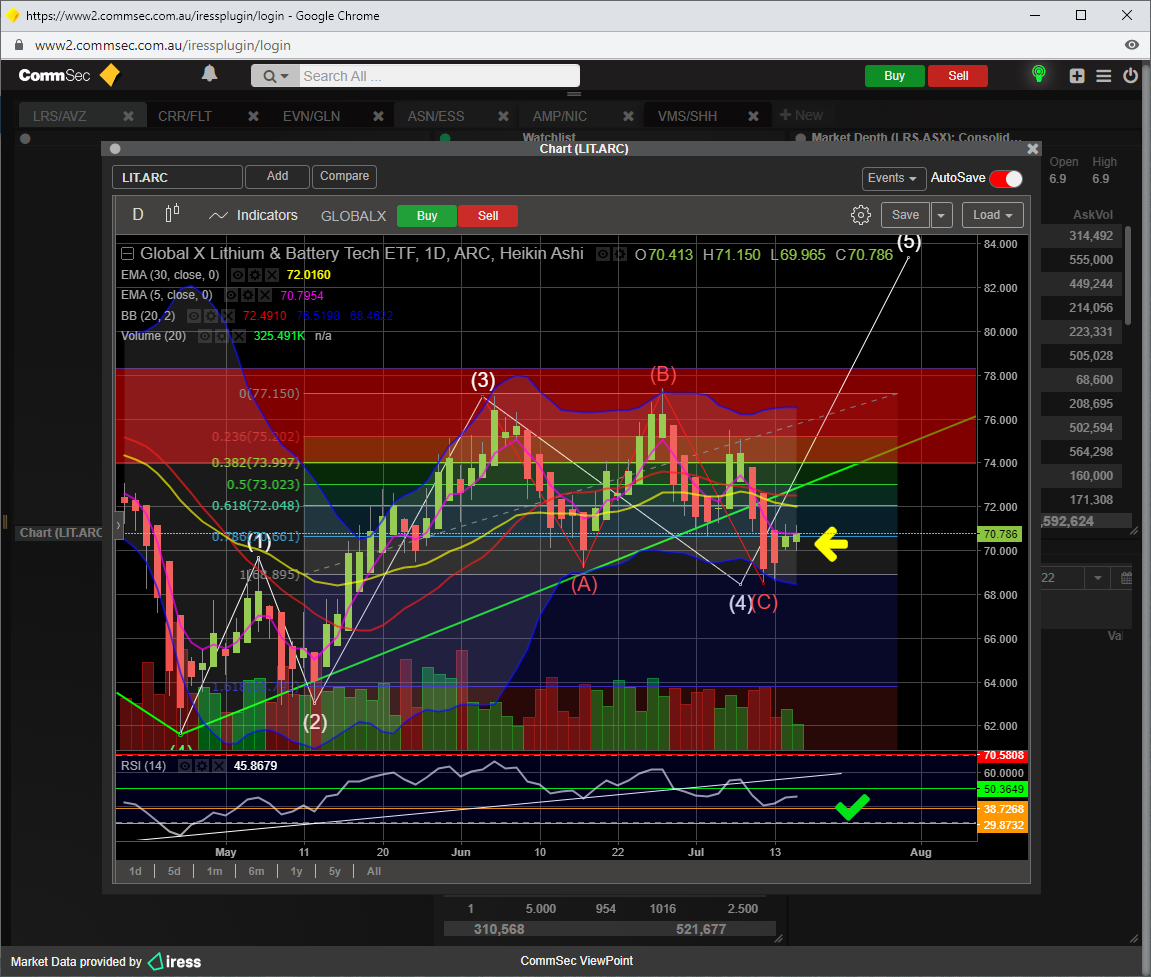Close the Chart (LIT.ARC) window

(x=1033, y=149)
